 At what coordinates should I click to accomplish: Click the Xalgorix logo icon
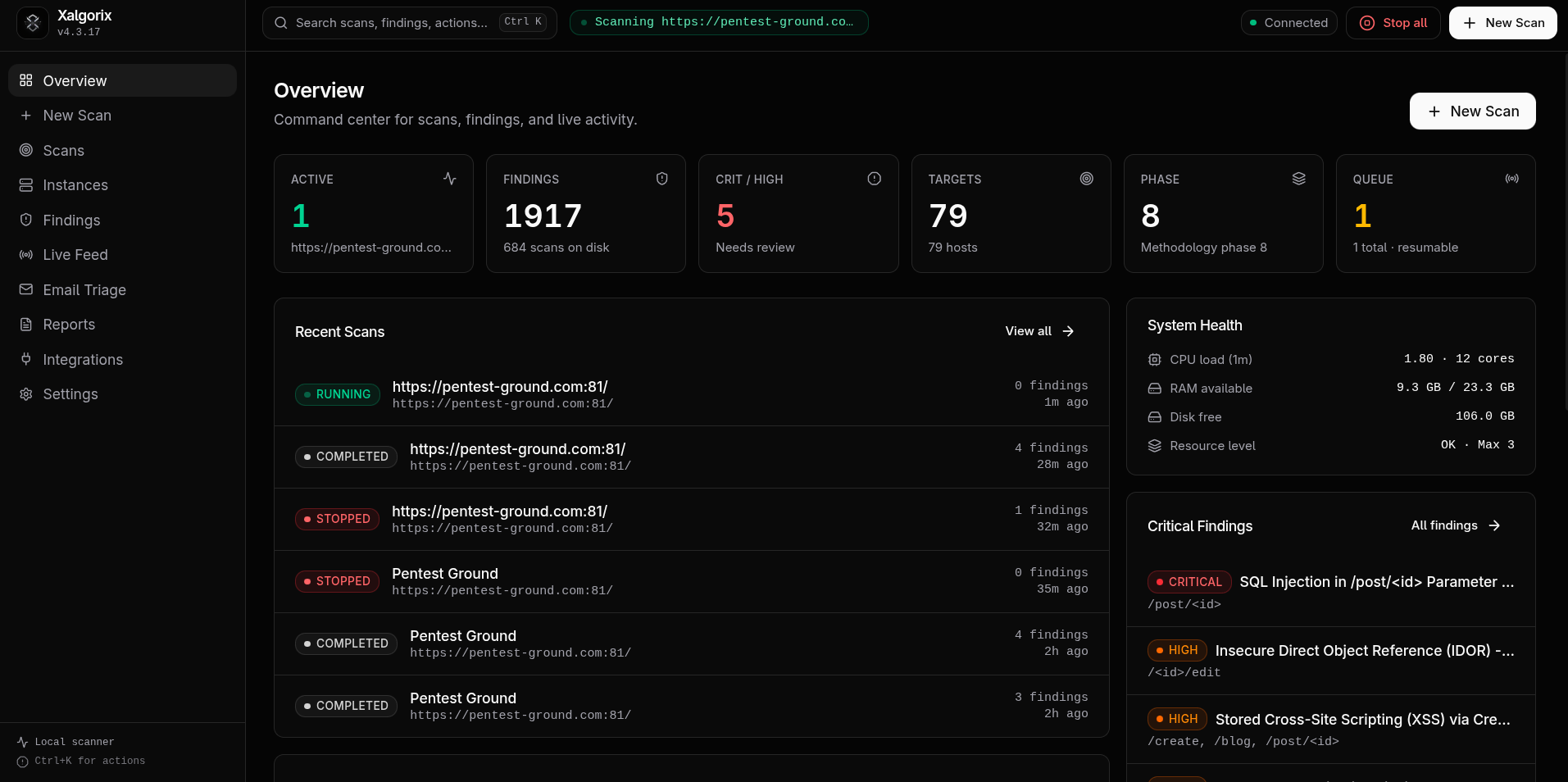tap(33, 23)
